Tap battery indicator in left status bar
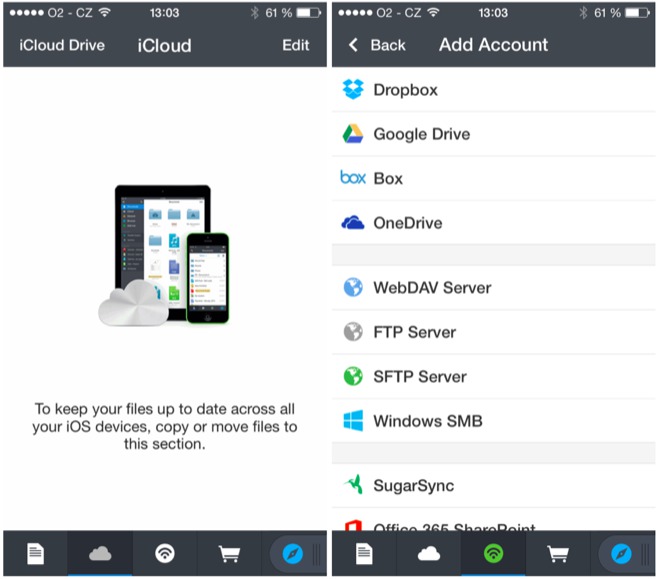Screen dimensions: 660x579 (309, 13)
